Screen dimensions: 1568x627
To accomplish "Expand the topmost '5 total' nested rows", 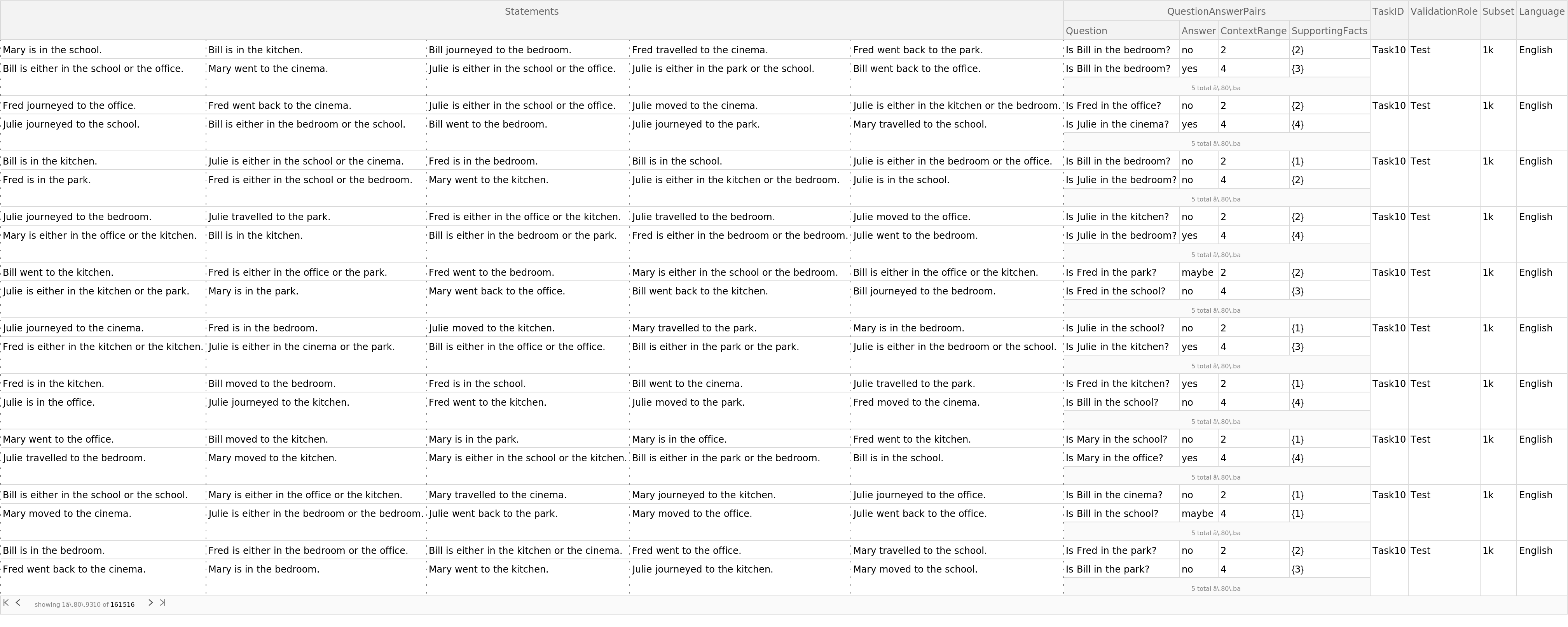I will click(x=1215, y=88).
